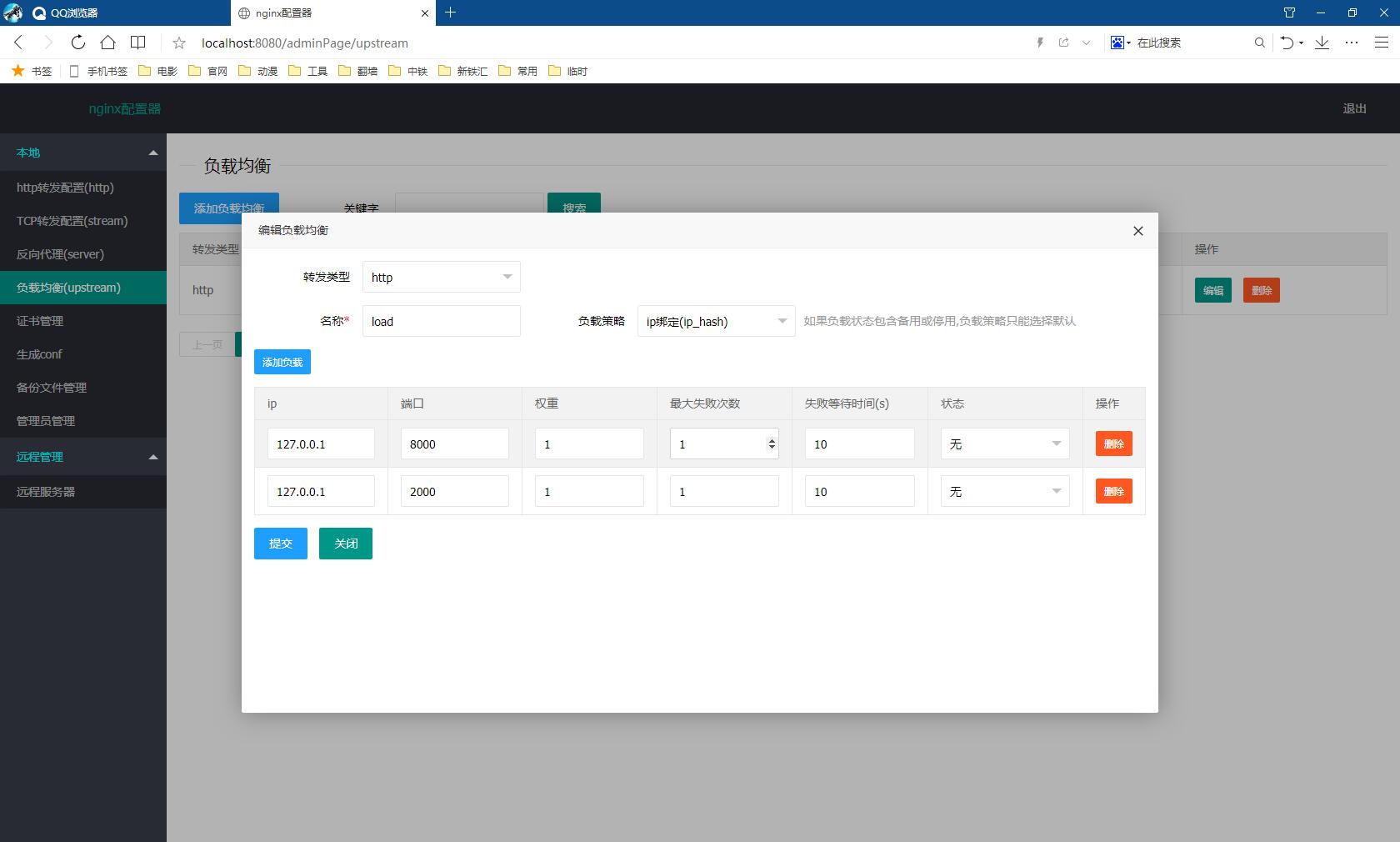Screen dimensions: 1400x842
Task: Open the browser hamburger menu
Action: tap(1381, 43)
